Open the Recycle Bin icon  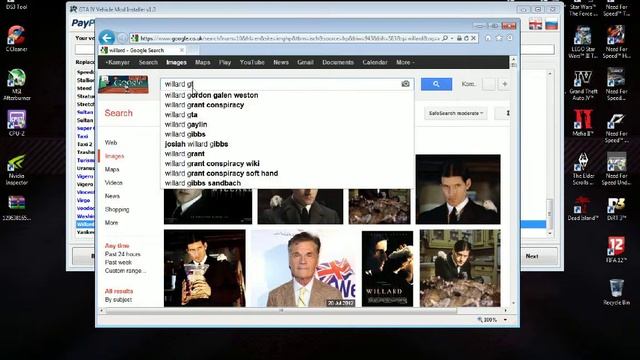616,292
